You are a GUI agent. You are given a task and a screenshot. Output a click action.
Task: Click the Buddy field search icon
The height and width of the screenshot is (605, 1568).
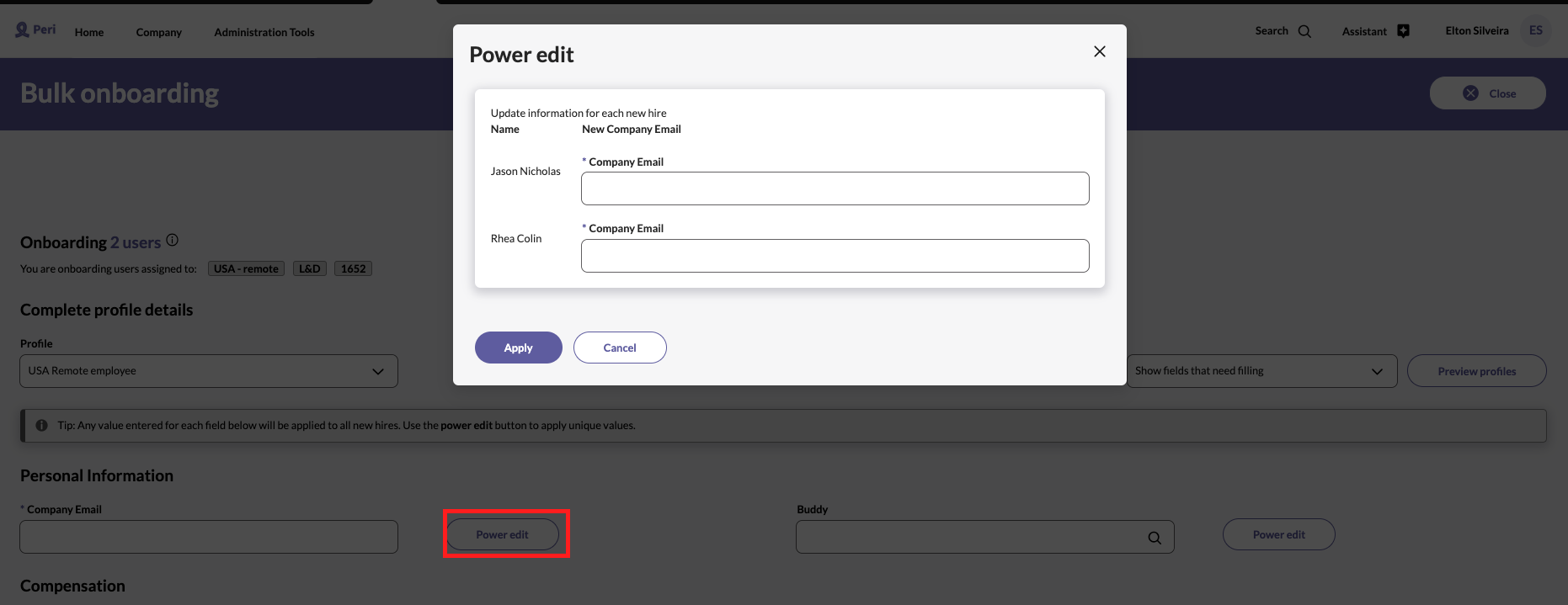pos(1154,538)
